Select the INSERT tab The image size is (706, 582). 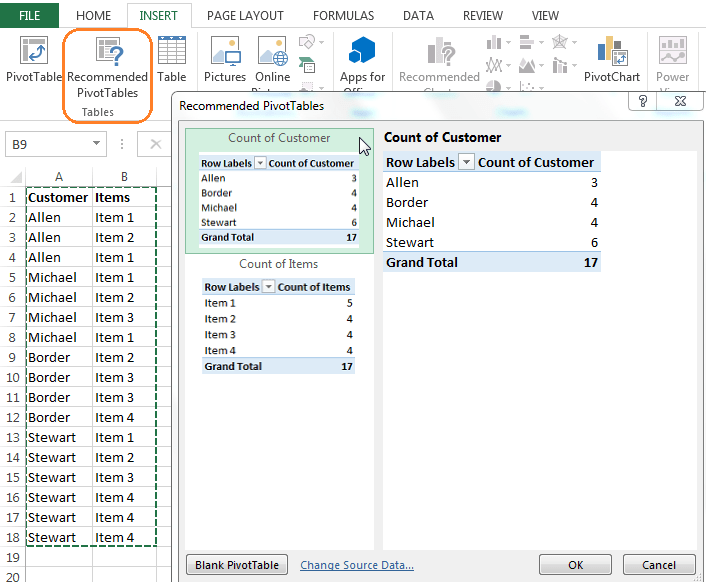coord(158,16)
